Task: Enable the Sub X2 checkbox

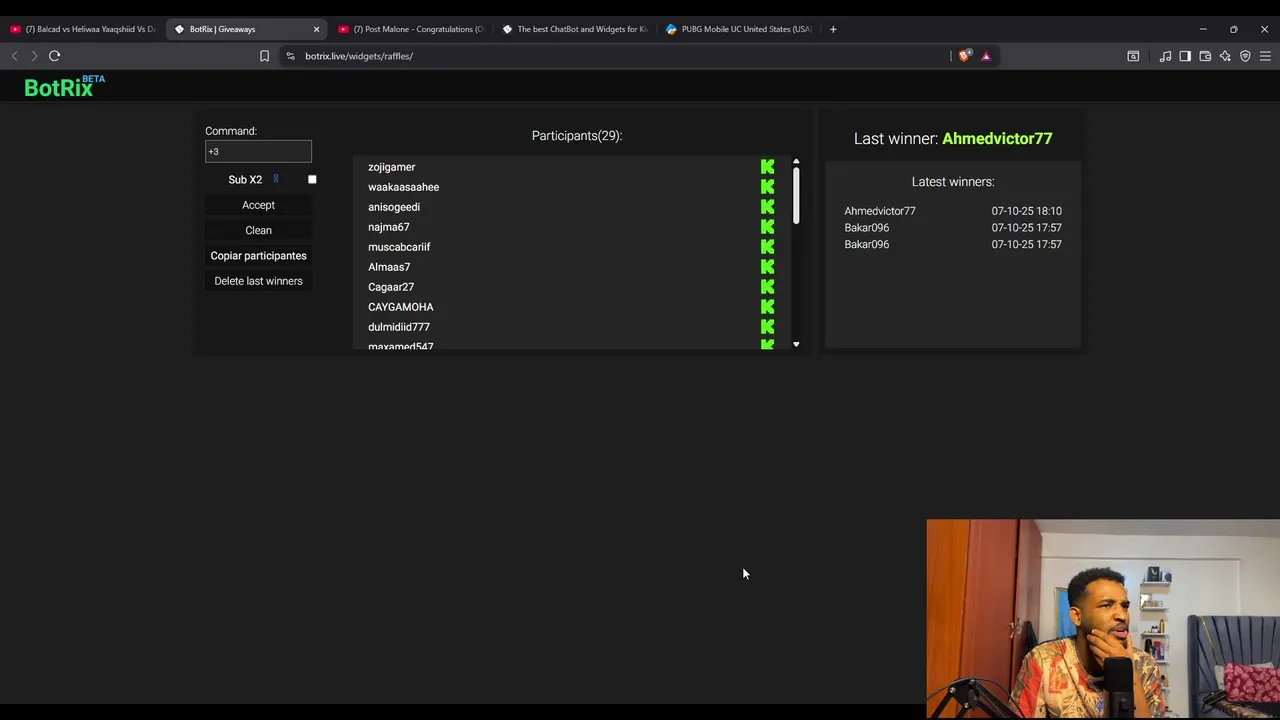Action: click(x=312, y=180)
